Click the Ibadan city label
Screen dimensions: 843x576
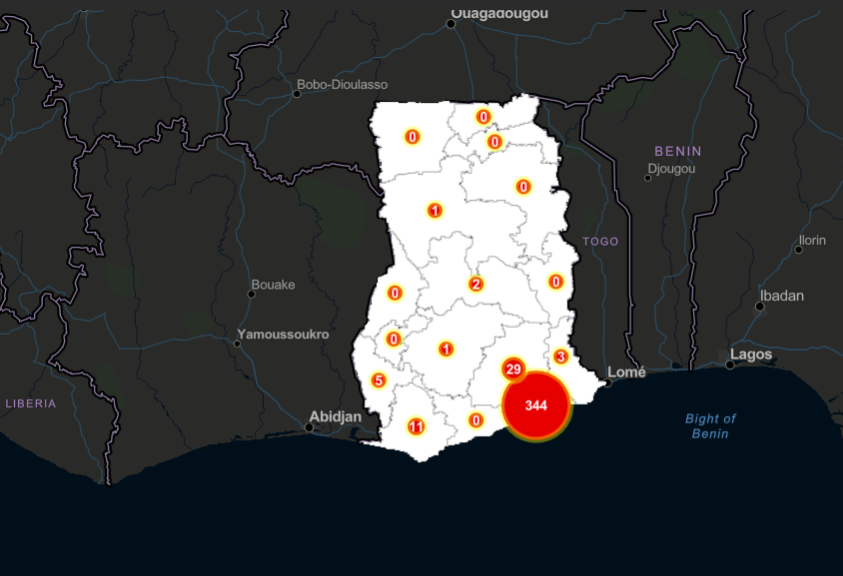tap(782, 296)
